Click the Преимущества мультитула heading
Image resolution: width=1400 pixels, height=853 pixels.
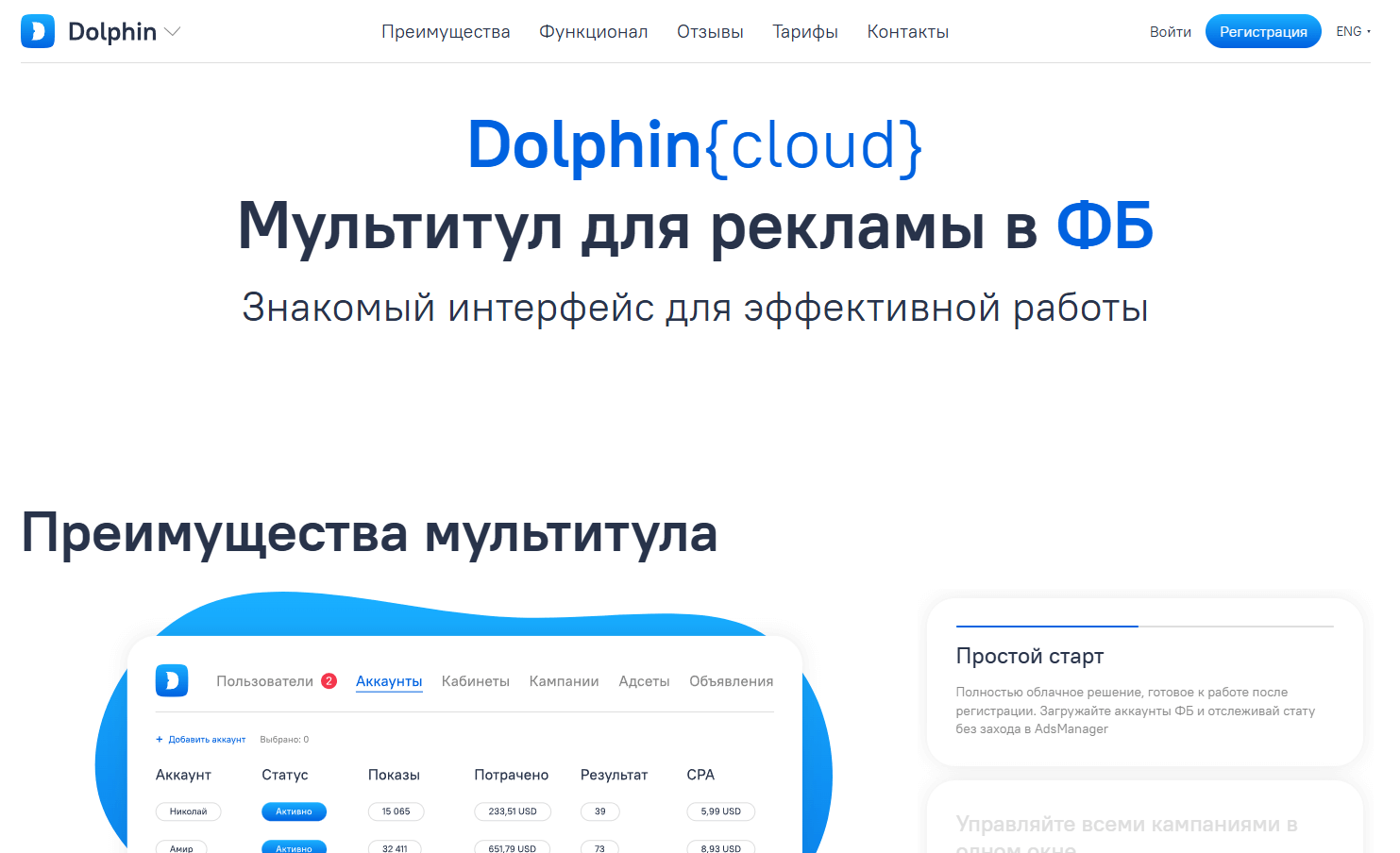point(369,533)
